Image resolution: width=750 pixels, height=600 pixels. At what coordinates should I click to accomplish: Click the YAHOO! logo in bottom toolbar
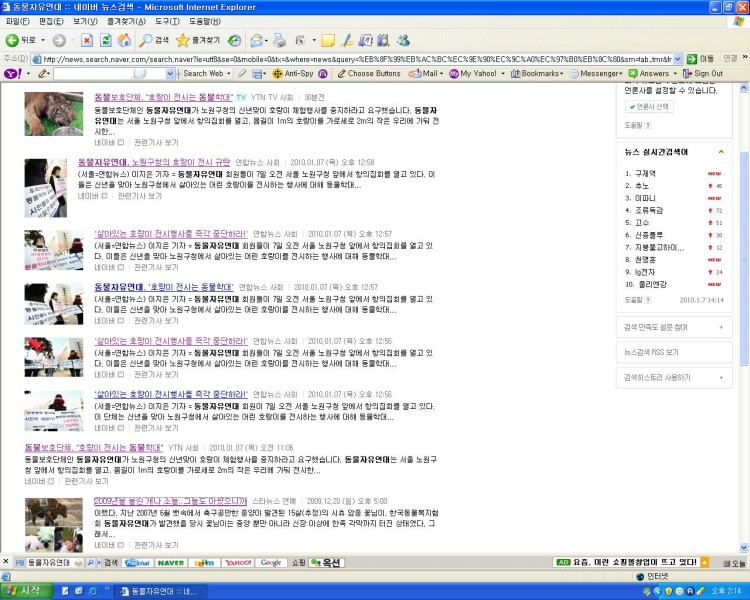[x=238, y=563]
